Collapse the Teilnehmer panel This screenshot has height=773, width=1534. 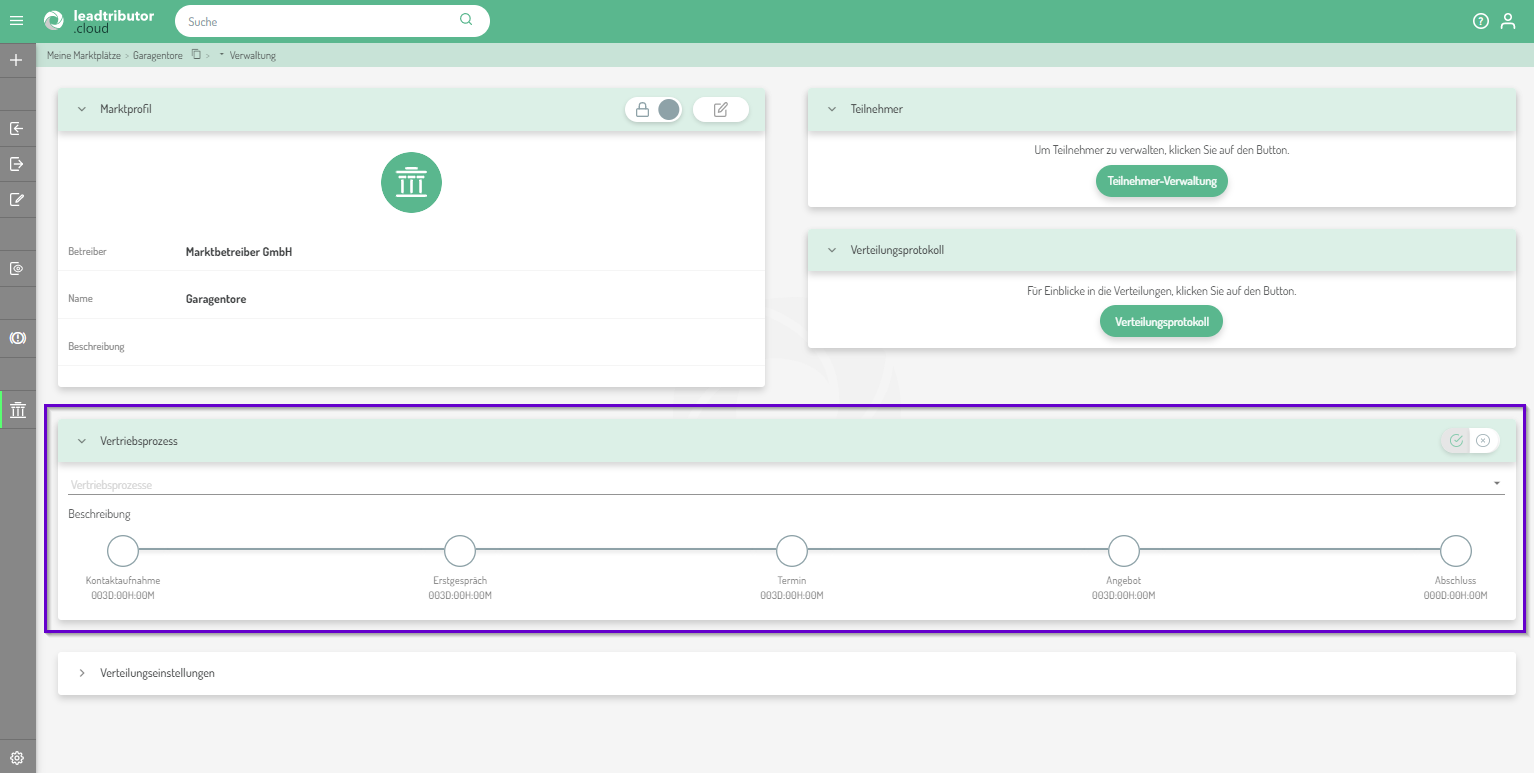click(x=832, y=109)
